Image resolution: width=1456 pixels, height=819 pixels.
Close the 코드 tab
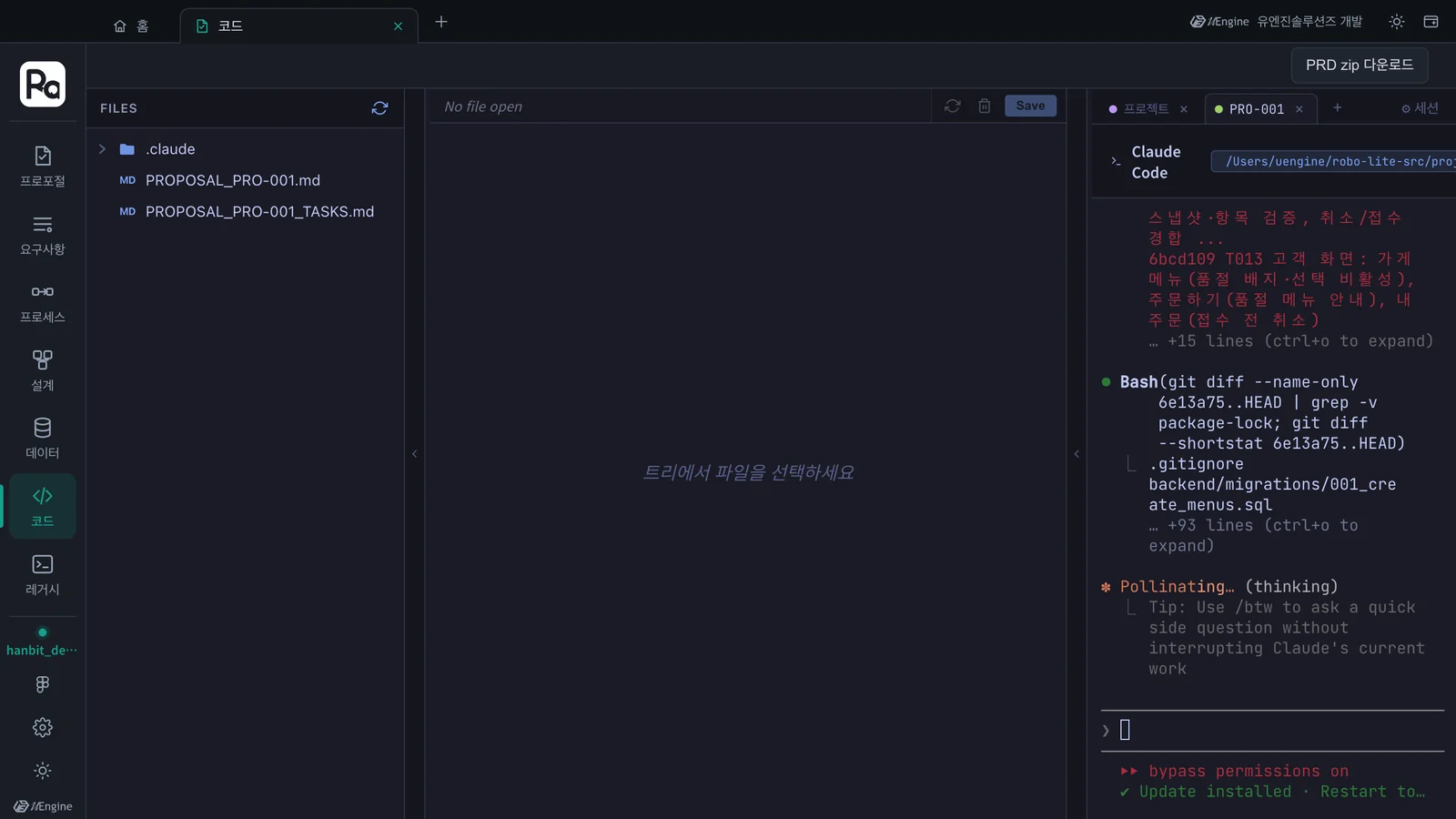click(398, 26)
